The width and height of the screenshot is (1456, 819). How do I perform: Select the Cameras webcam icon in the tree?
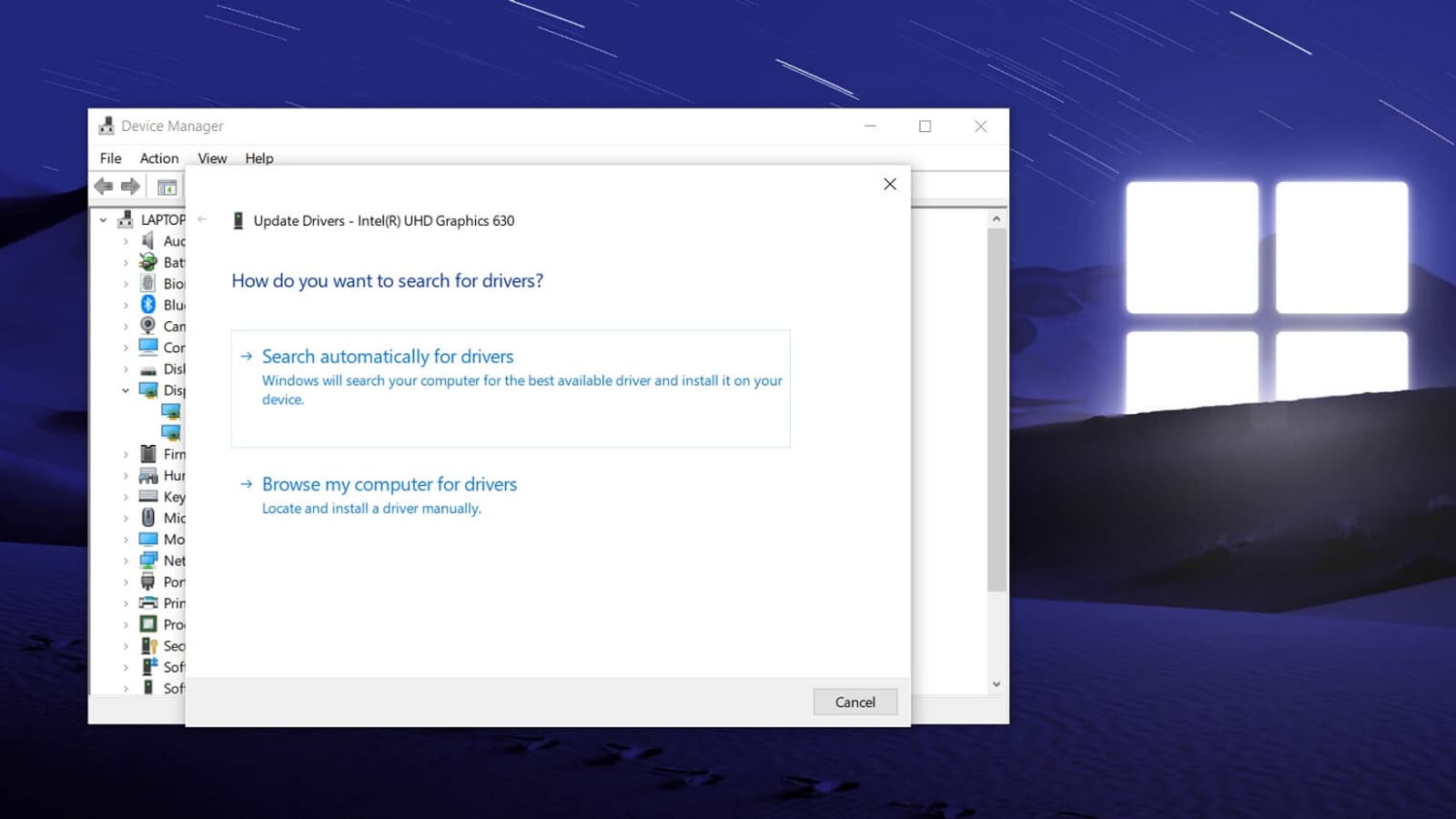click(x=147, y=326)
